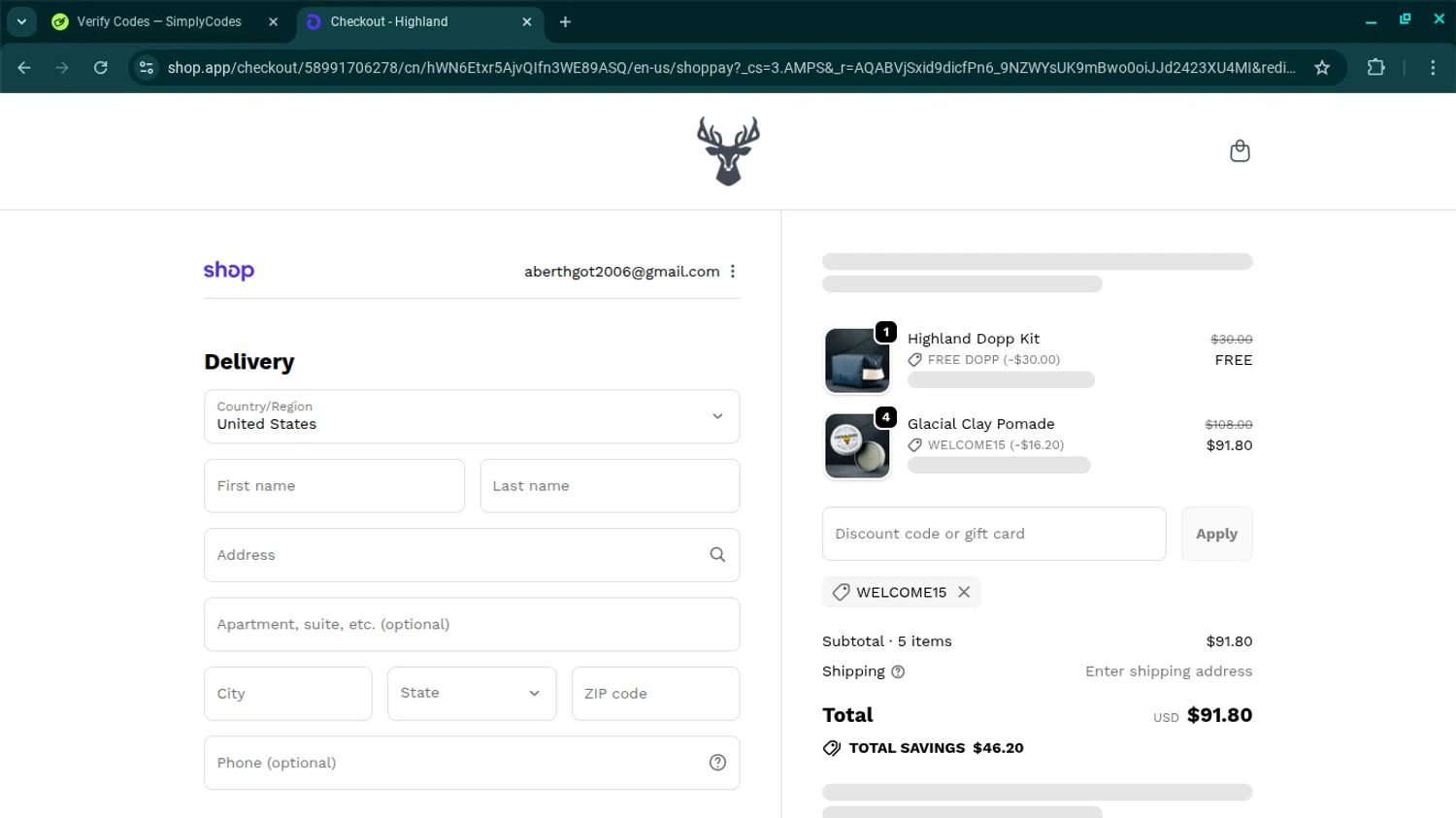Click the Apply discount button
The width and height of the screenshot is (1456, 818).
click(1217, 534)
